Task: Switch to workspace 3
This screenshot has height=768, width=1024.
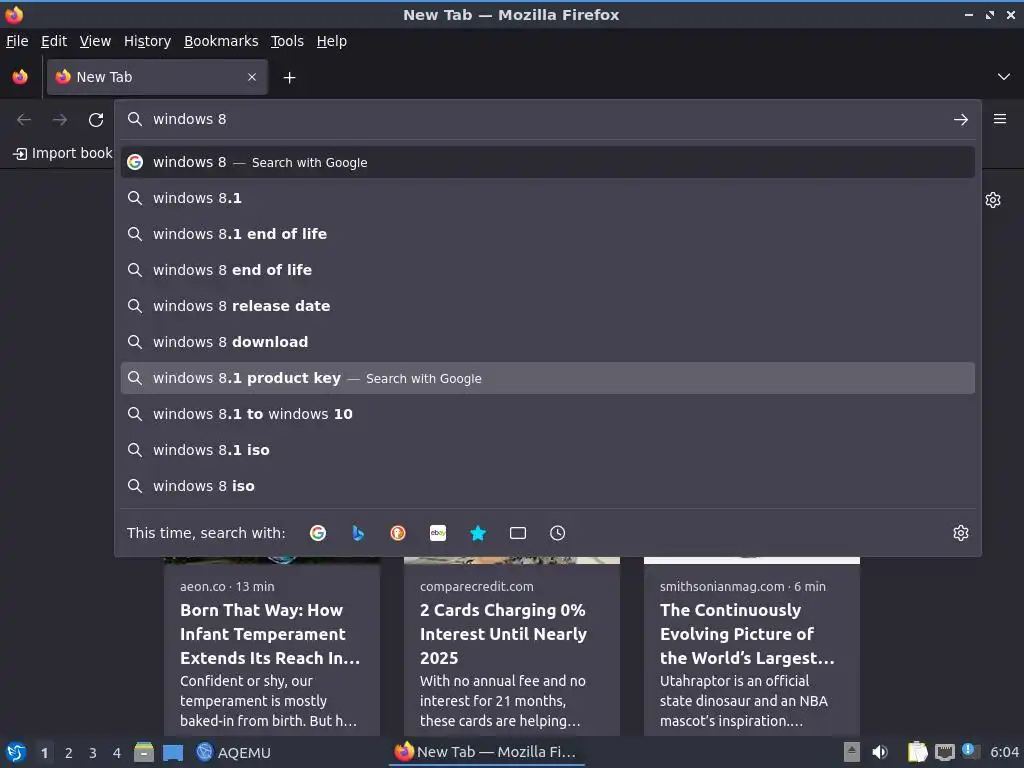Action: [x=93, y=753]
